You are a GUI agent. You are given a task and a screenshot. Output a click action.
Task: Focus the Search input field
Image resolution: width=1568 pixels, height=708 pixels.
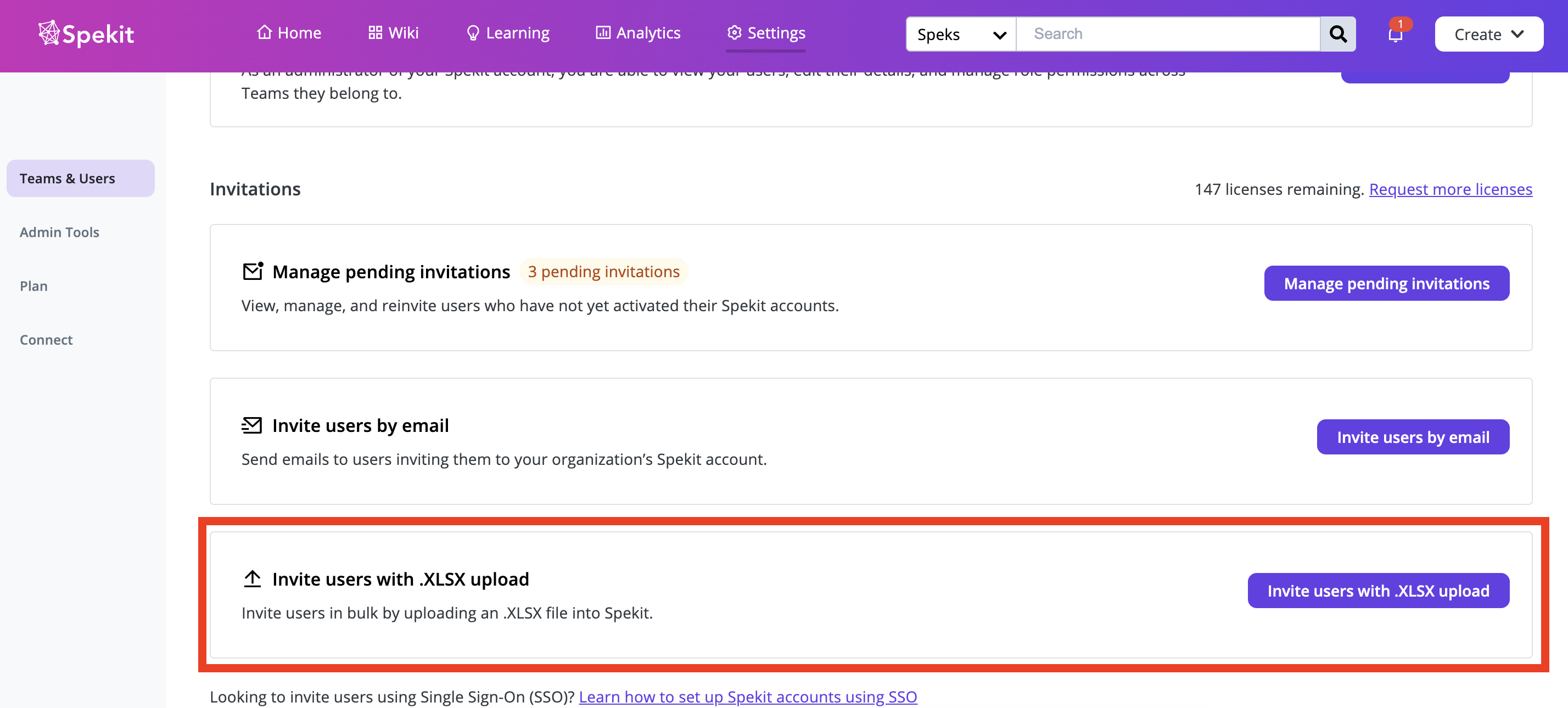pos(1168,34)
